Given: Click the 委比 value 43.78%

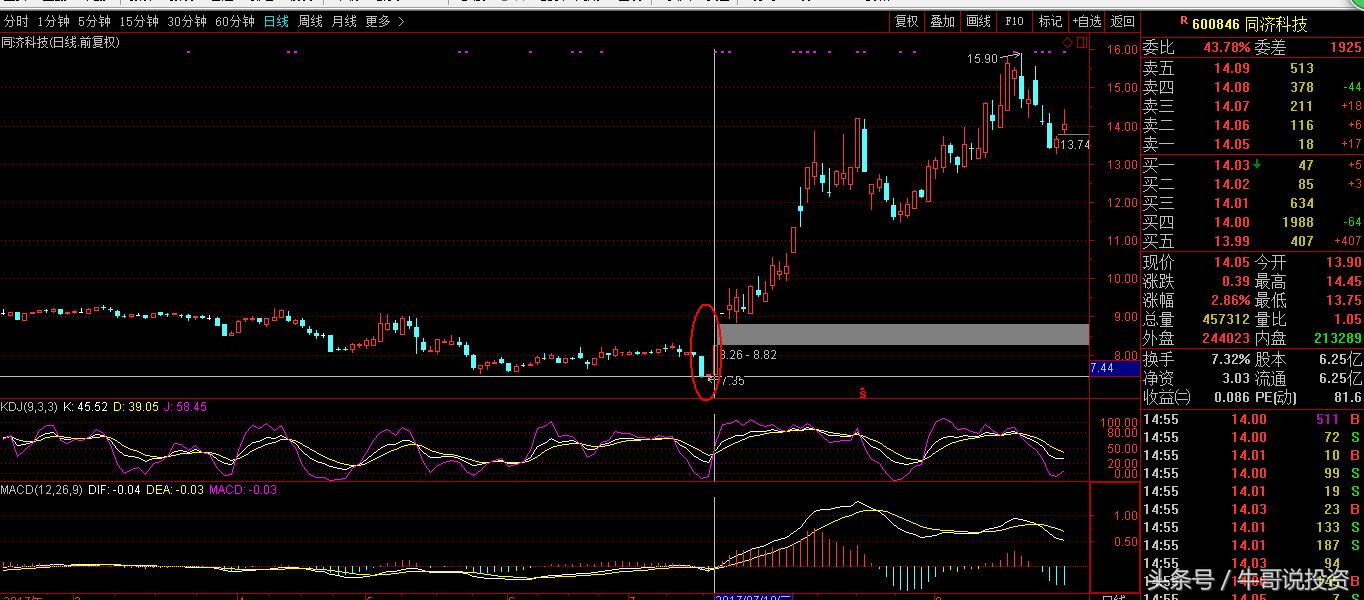Looking at the screenshot, I should coord(1226,47).
